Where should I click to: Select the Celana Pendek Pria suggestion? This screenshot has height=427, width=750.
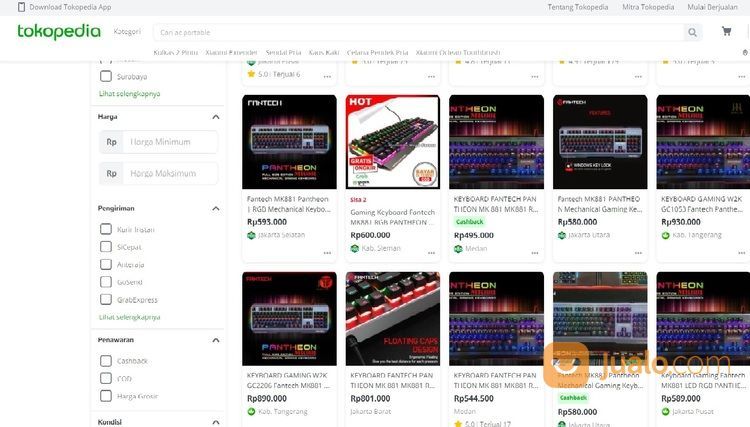click(x=377, y=52)
